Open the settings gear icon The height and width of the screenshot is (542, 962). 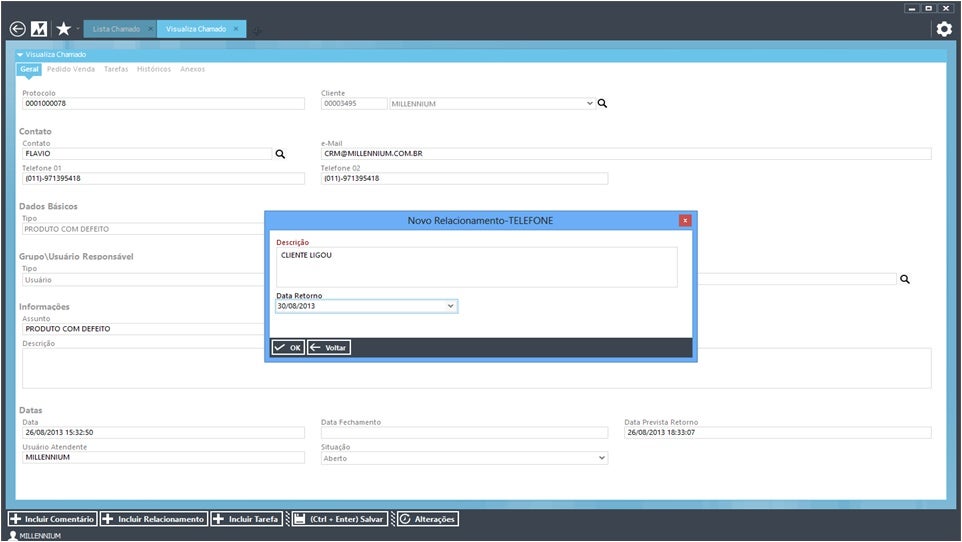pos(943,29)
